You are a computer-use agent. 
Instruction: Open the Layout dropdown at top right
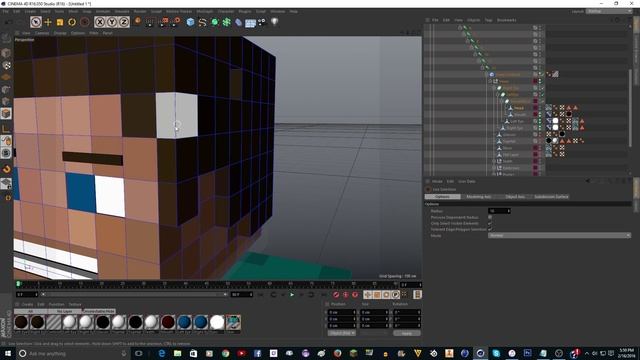pos(609,11)
